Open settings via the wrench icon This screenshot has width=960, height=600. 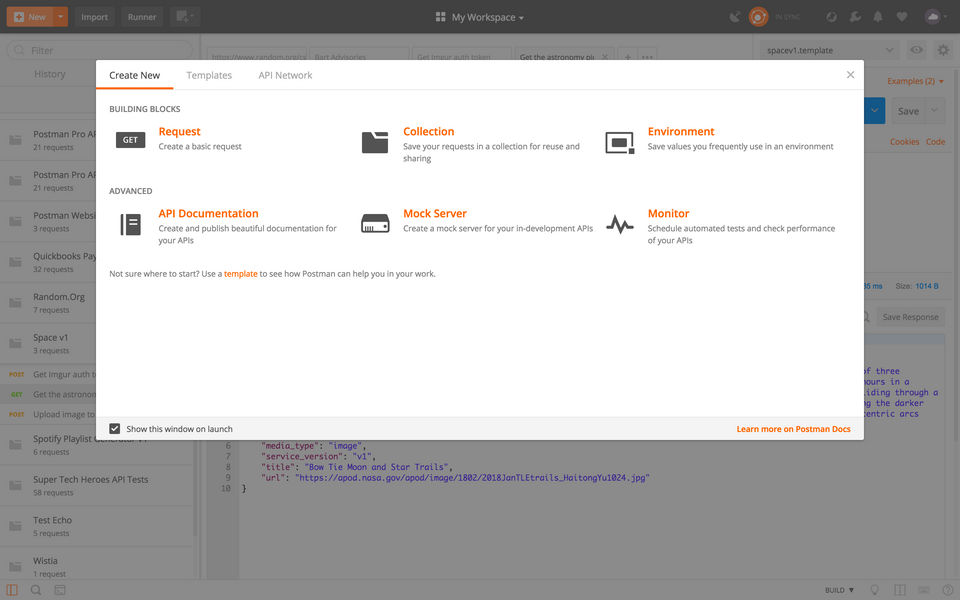(855, 17)
